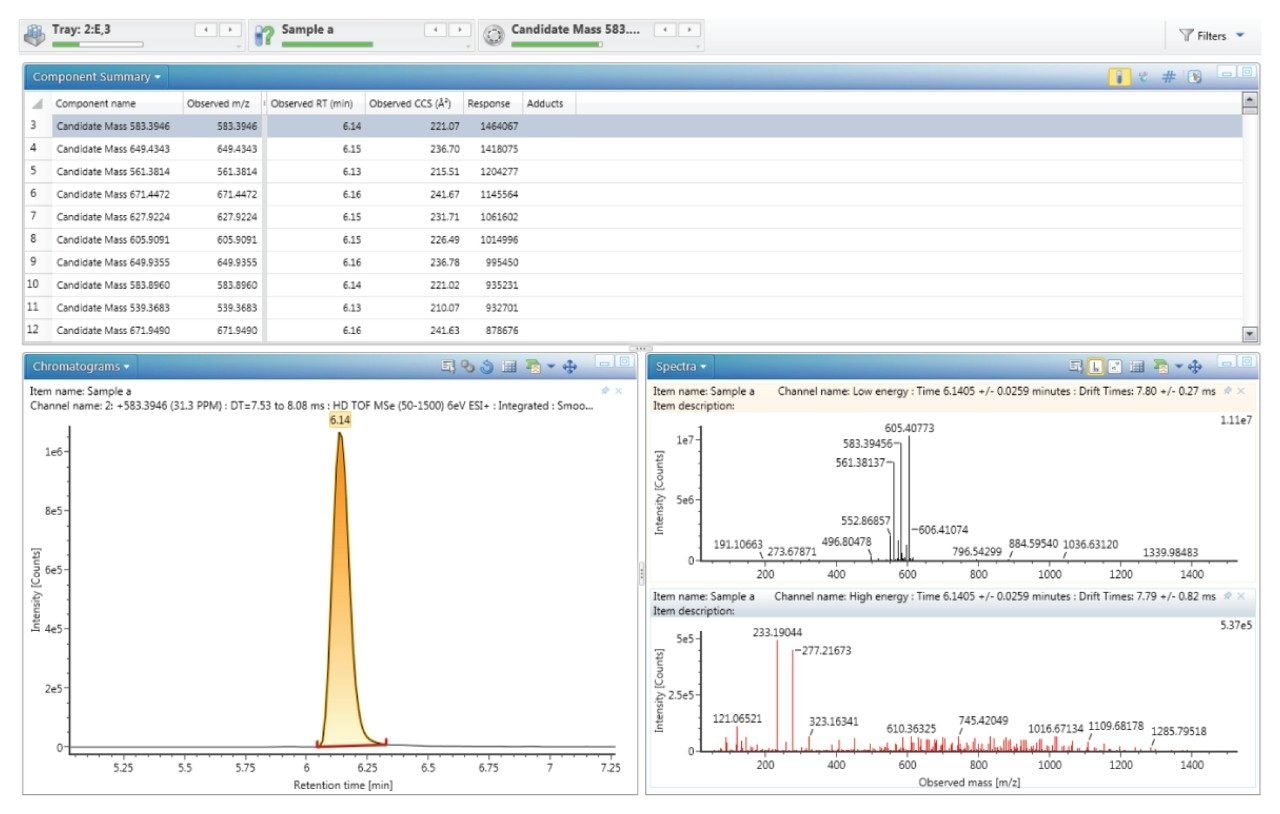Select row Candidate Mass 605.9091
The width and height of the screenshot is (1280, 814).
coord(633,239)
